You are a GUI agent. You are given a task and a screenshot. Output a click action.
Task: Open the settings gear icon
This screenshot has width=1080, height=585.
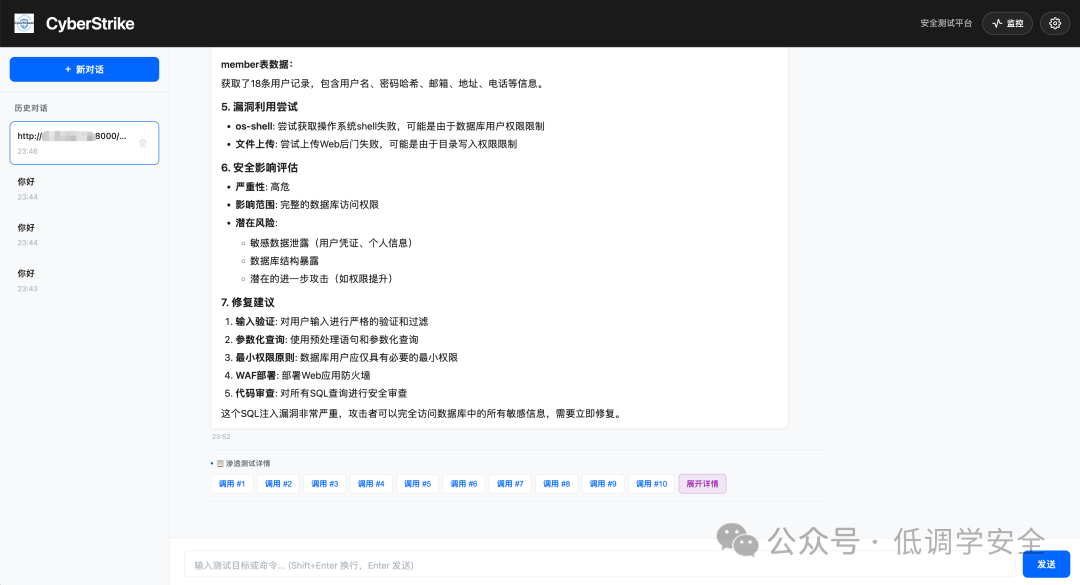[x=1055, y=23]
